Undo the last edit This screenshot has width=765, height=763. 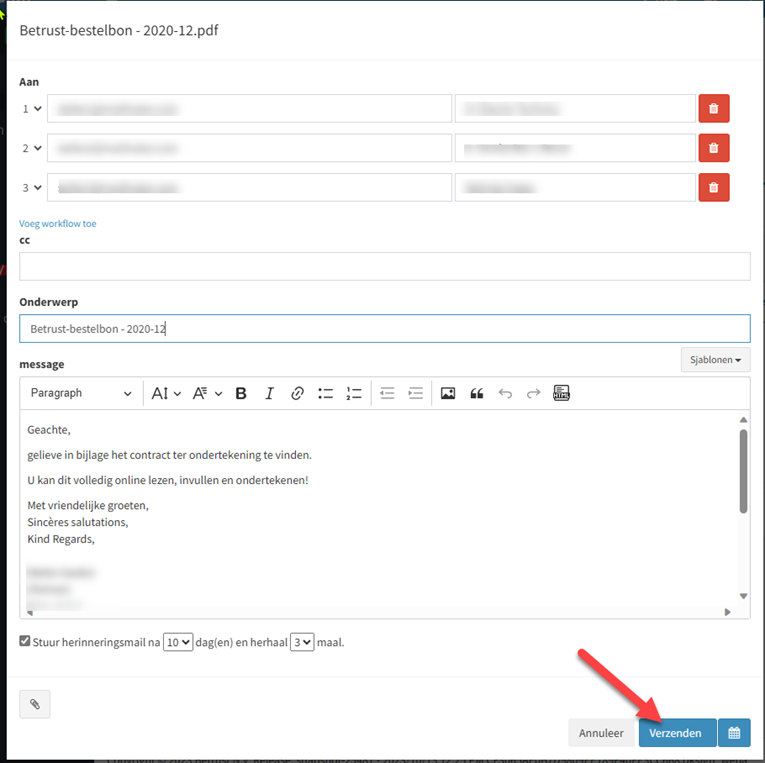[x=505, y=393]
